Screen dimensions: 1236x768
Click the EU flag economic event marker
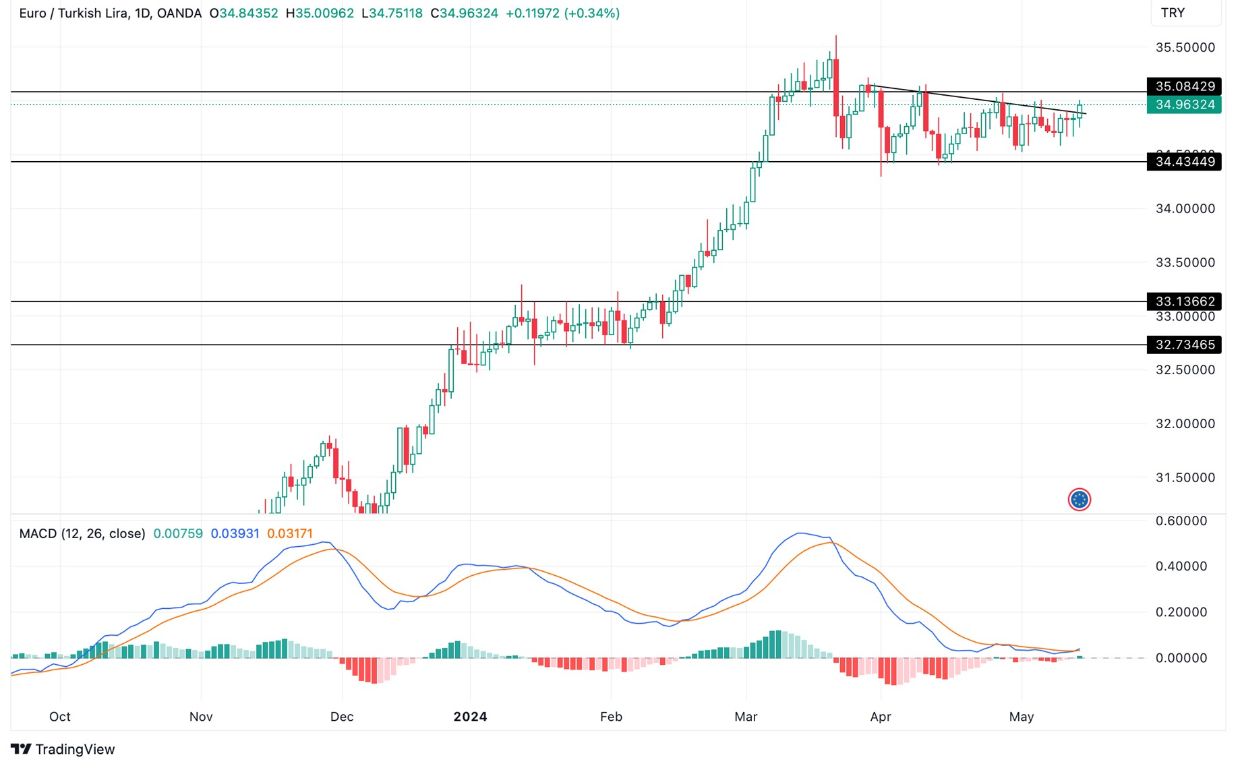pos(1079,499)
